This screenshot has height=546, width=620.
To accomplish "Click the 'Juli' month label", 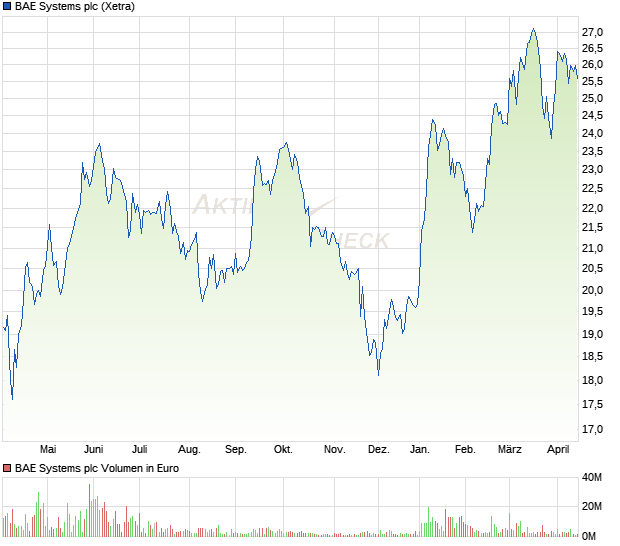I will [140, 450].
